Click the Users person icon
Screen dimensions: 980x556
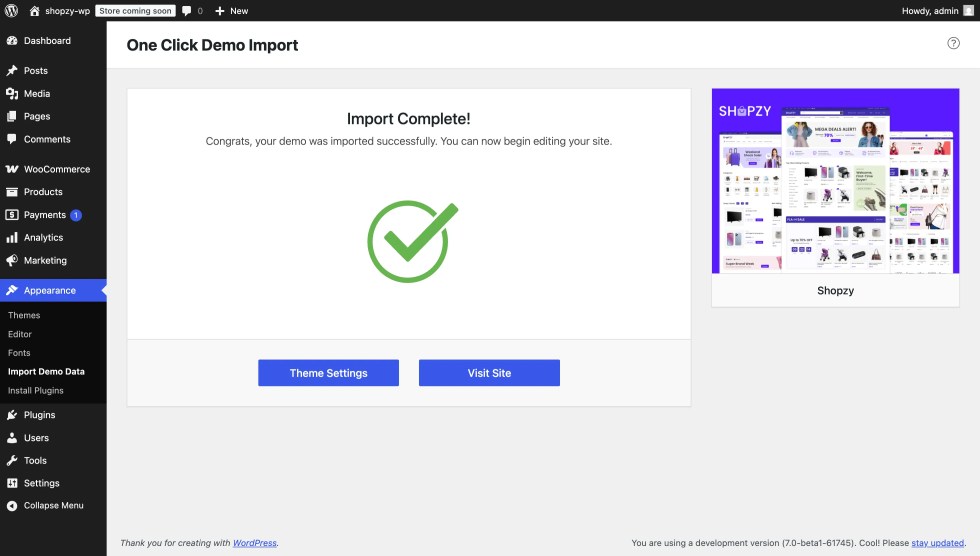pyautogui.click(x=12, y=438)
